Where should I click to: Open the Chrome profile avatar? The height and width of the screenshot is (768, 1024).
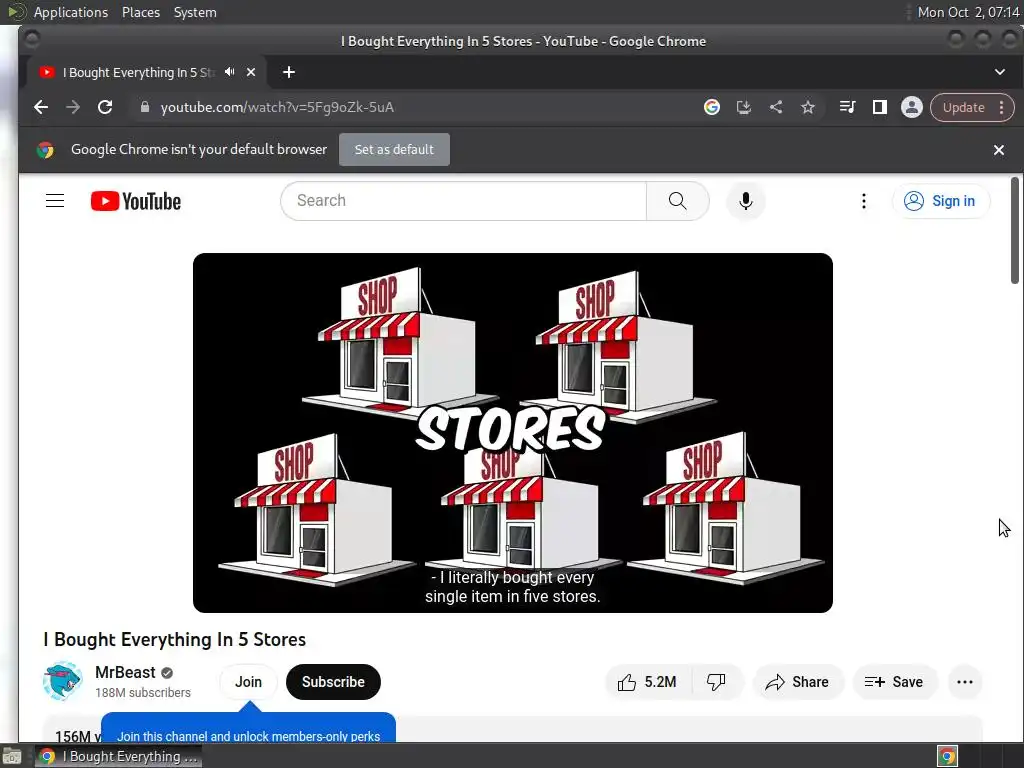912,107
